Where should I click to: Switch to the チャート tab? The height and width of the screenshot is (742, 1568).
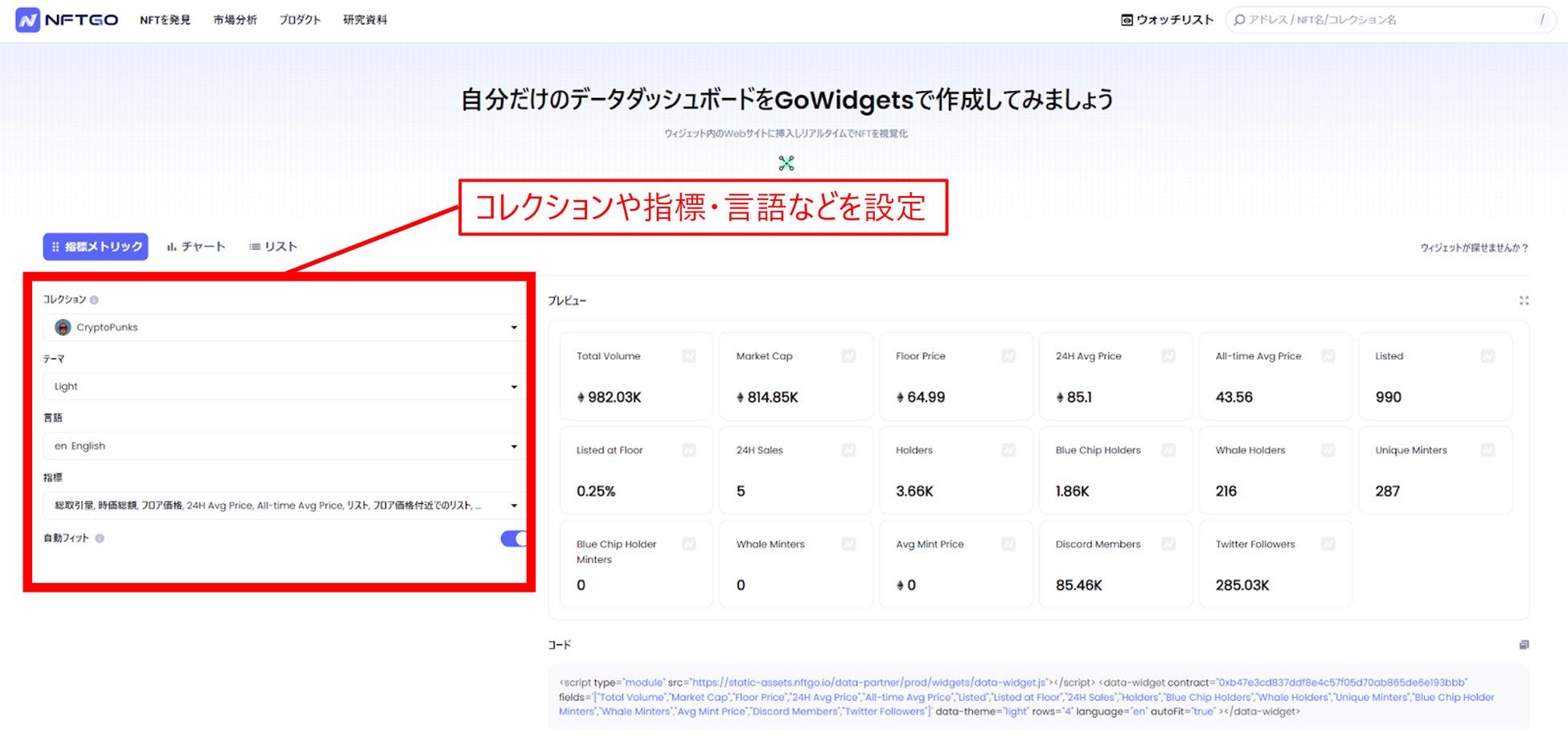[x=196, y=247]
